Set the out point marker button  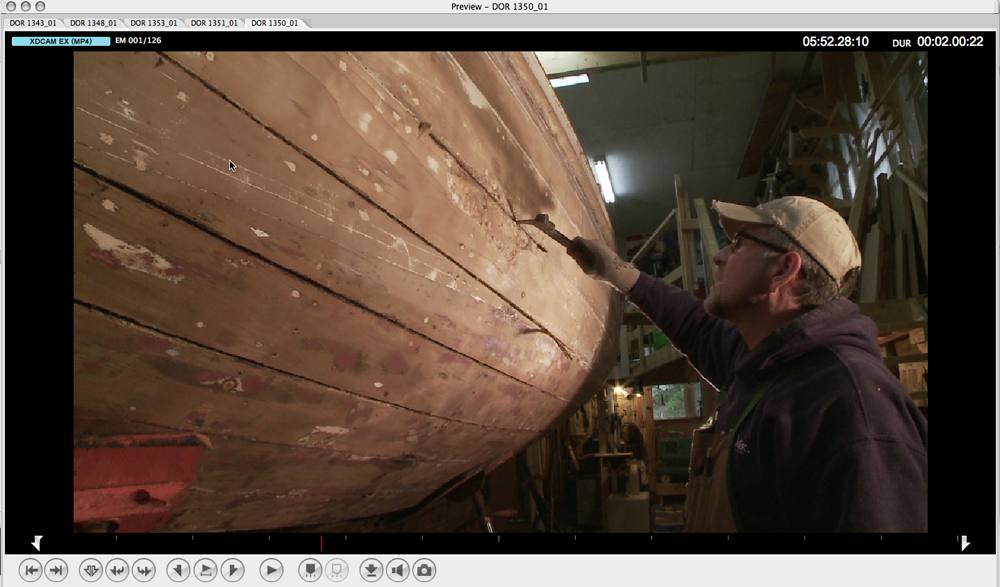click(232, 570)
